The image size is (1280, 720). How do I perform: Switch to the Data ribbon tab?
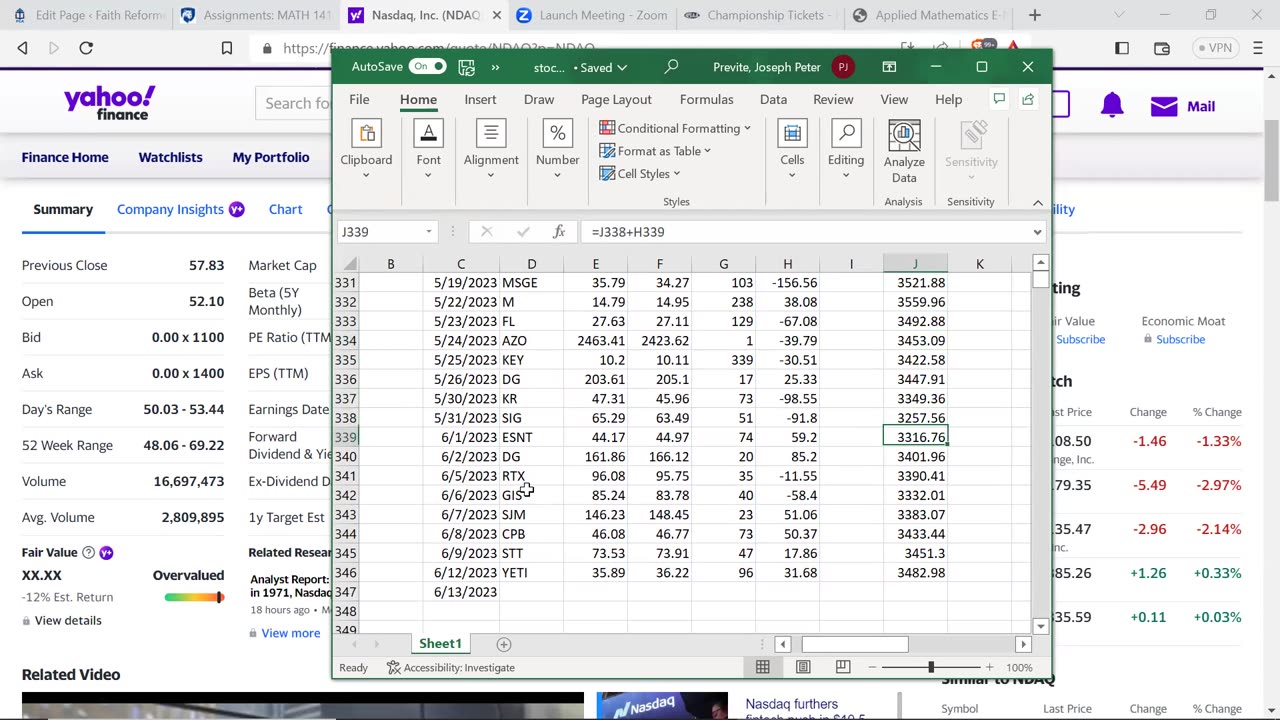coord(773,99)
